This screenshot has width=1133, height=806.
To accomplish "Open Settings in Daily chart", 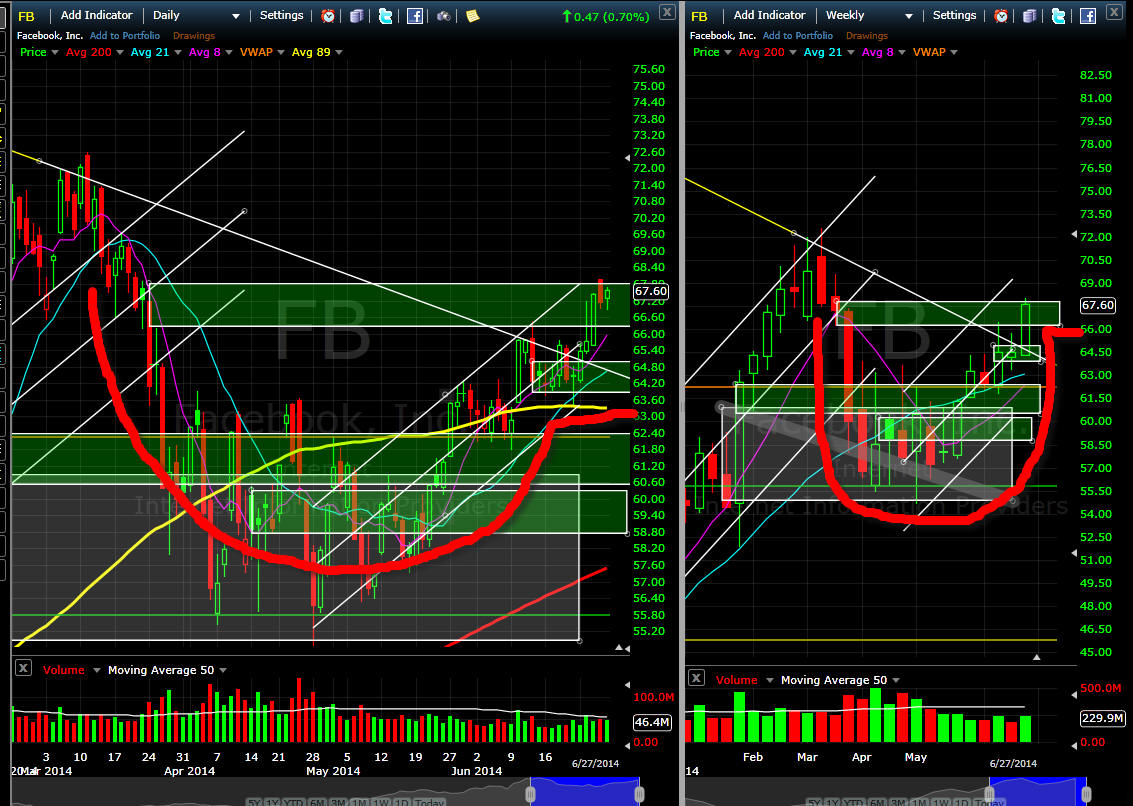I will (x=281, y=15).
